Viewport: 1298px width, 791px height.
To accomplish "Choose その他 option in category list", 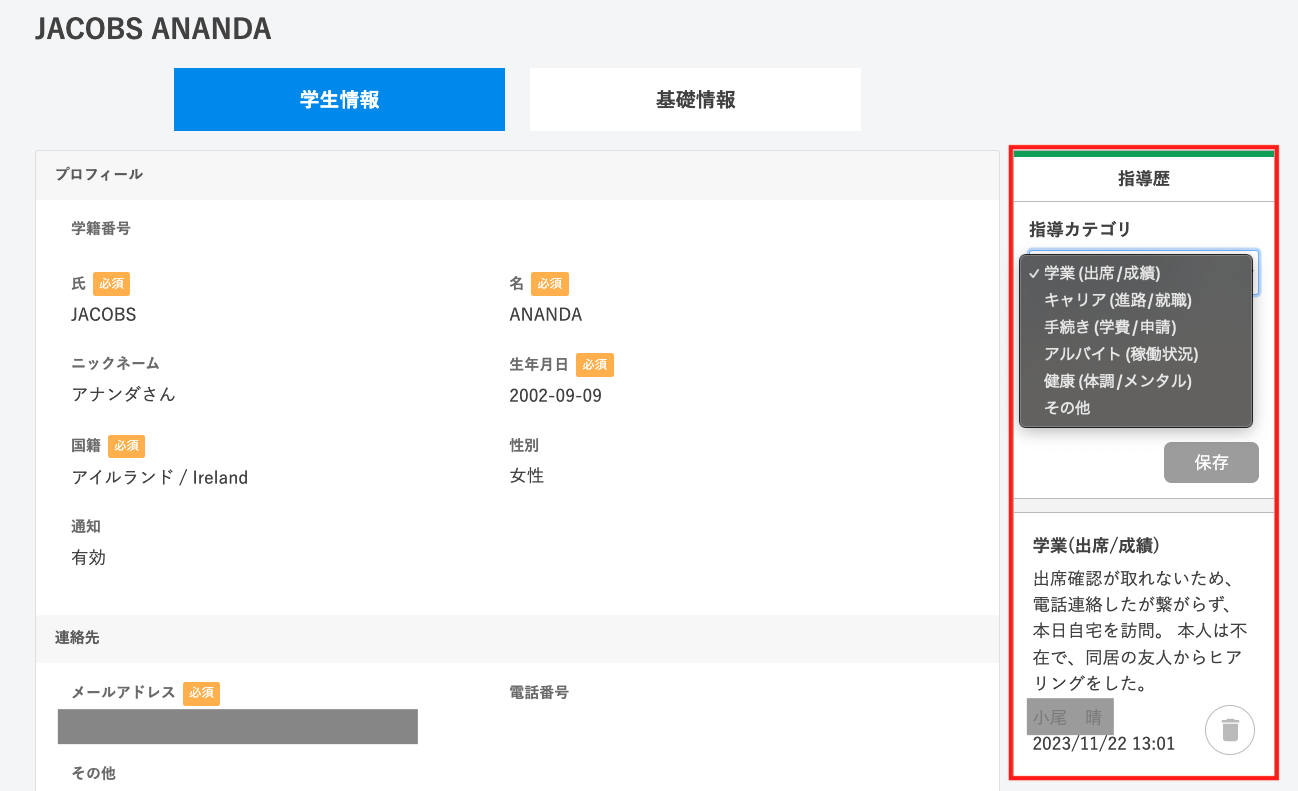I will click(1135, 408).
